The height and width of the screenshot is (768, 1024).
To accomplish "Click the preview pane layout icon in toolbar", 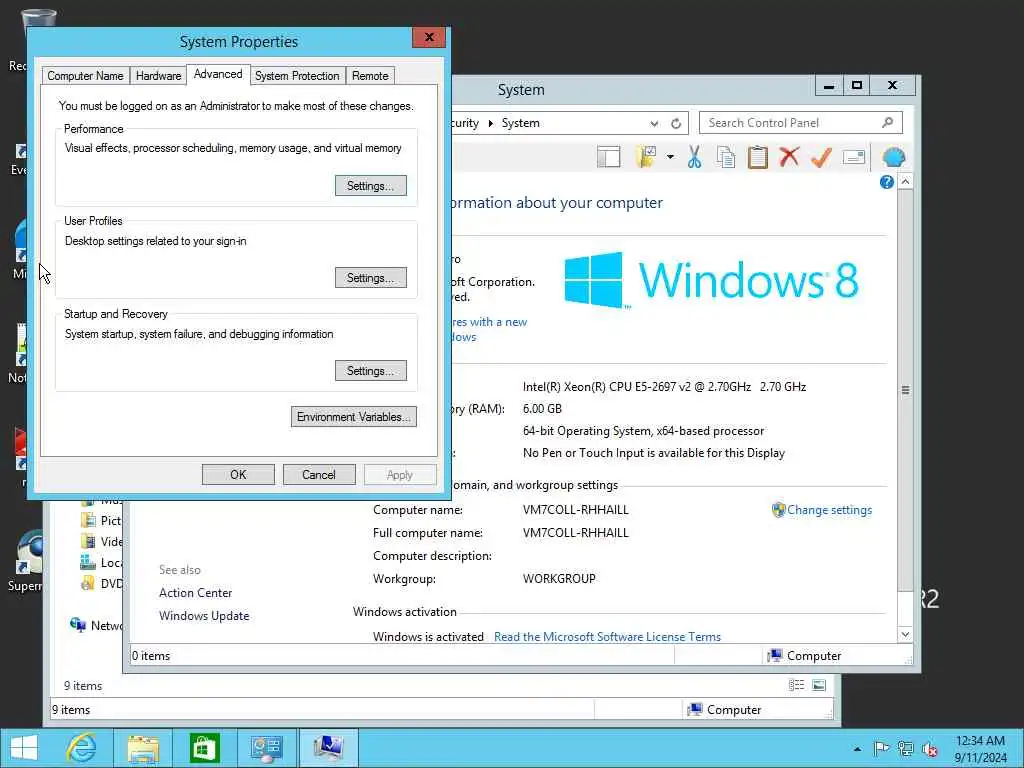I will click(x=609, y=157).
